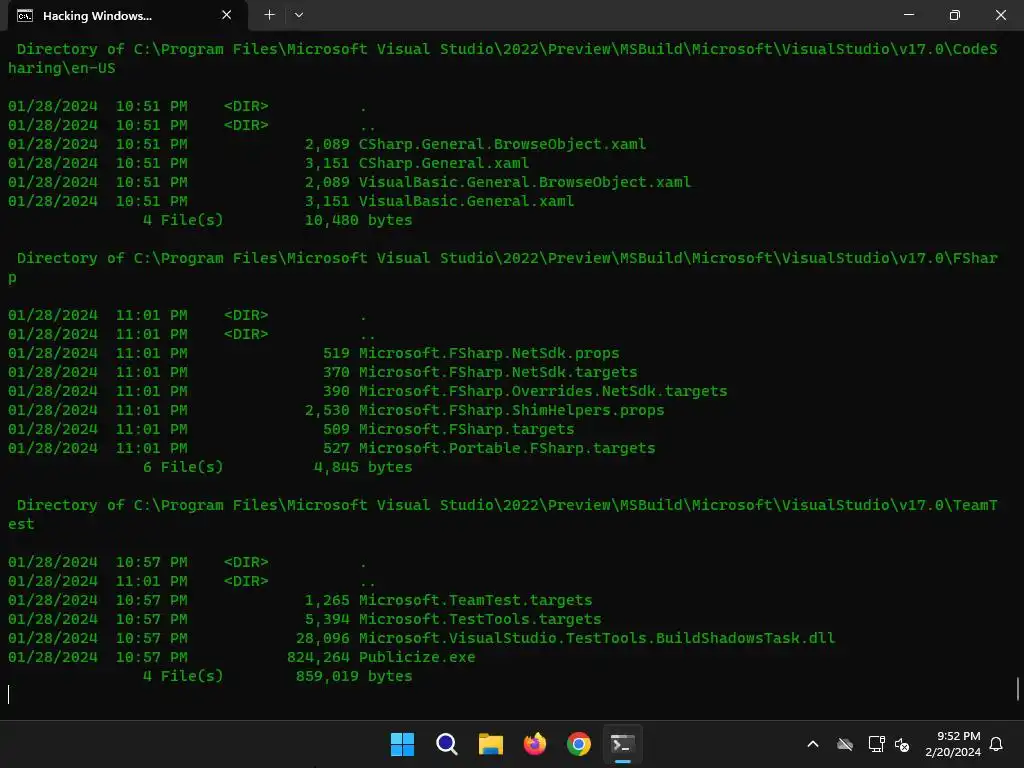Screen dimensions: 1024x768
Task: Click Publicize.exe filename
Action: [x=417, y=657]
